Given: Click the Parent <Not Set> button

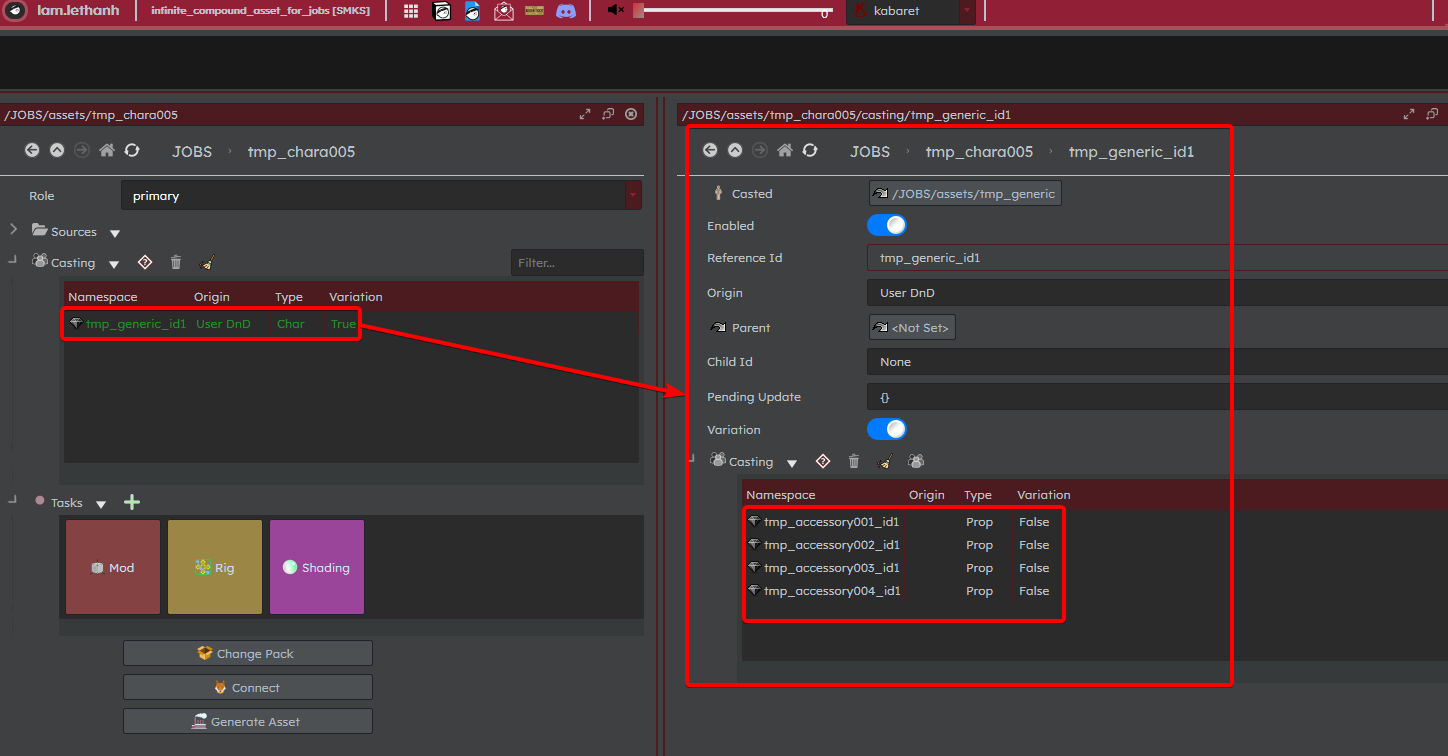Looking at the screenshot, I should (x=912, y=327).
